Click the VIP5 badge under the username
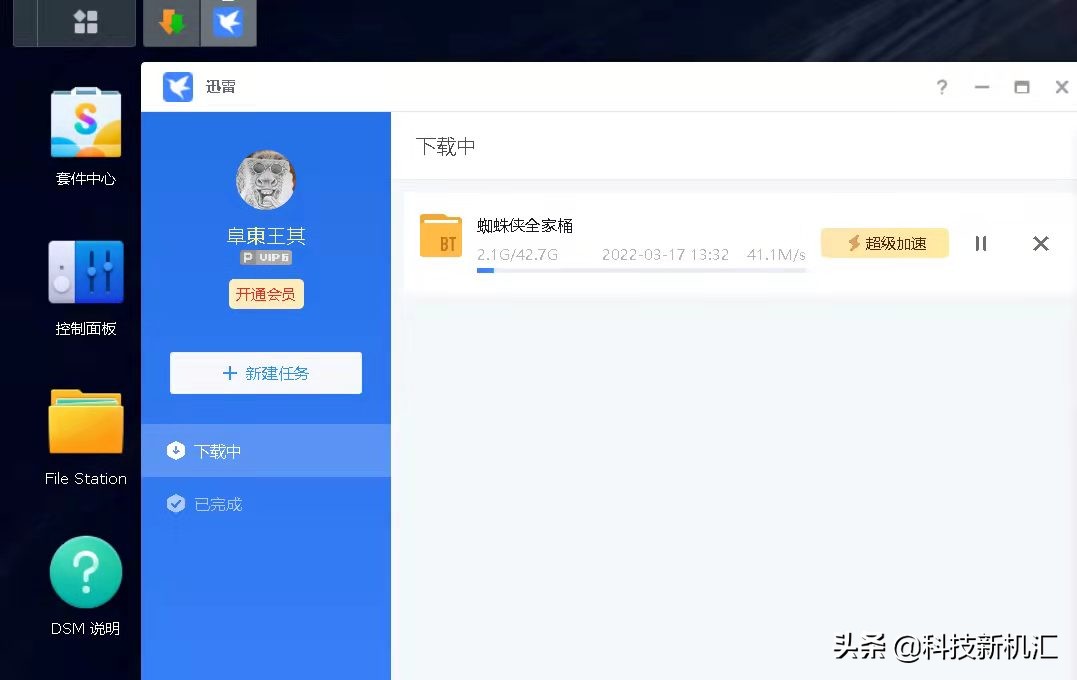Viewport: 1077px width, 680px height. tap(265, 257)
